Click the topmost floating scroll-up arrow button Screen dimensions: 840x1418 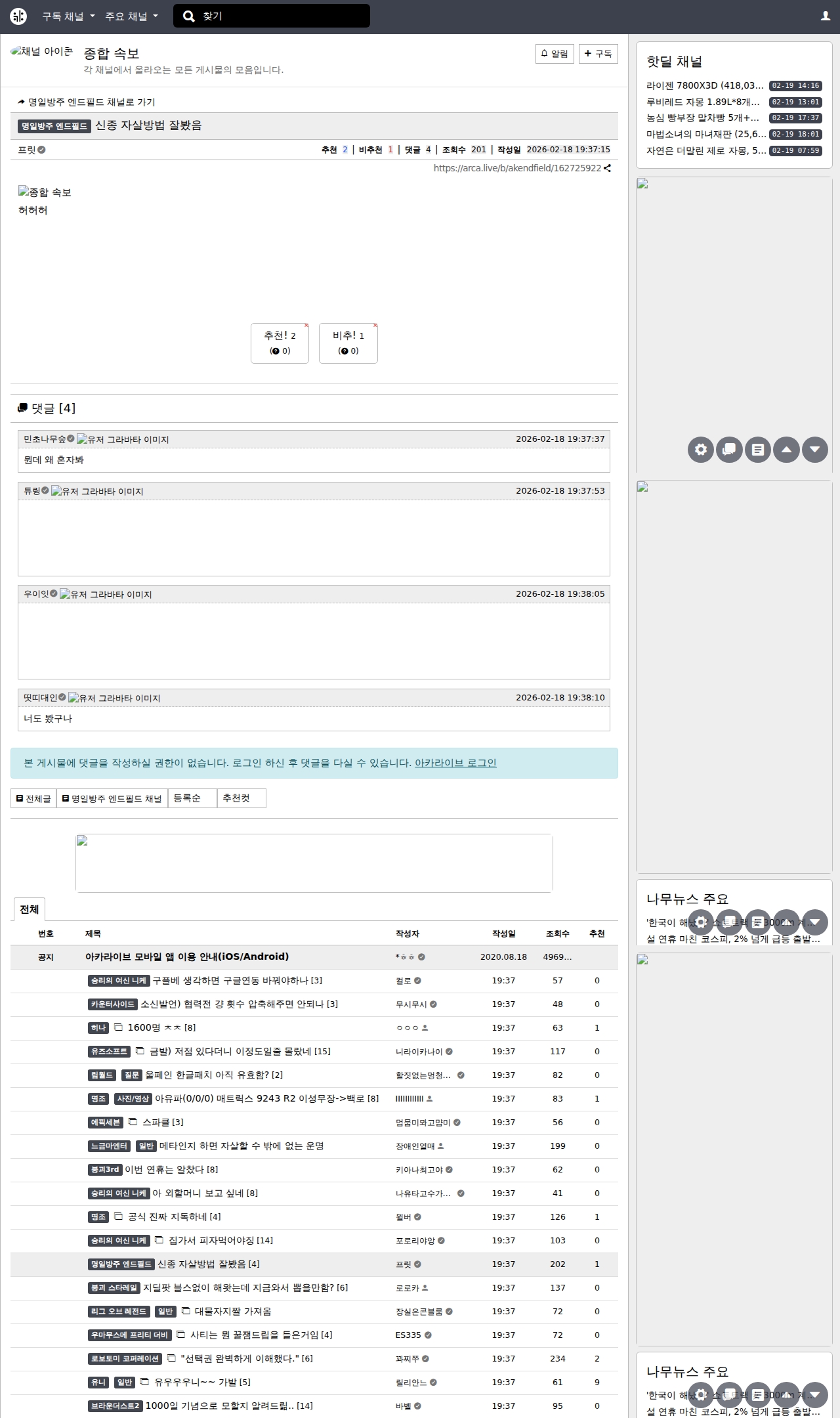[x=786, y=450]
